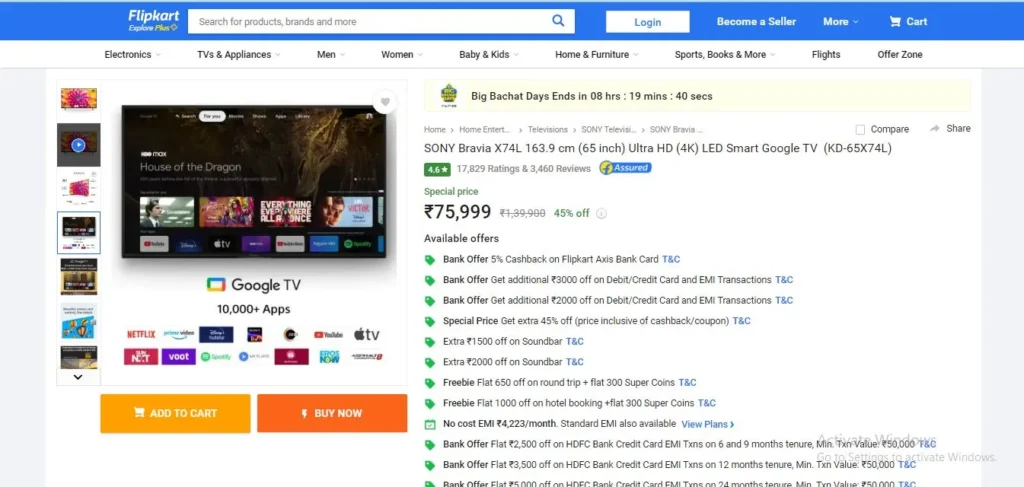This screenshot has height=487, width=1024.
Task: Go to Home Entertainment breadcrumb
Action: pos(485,129)
